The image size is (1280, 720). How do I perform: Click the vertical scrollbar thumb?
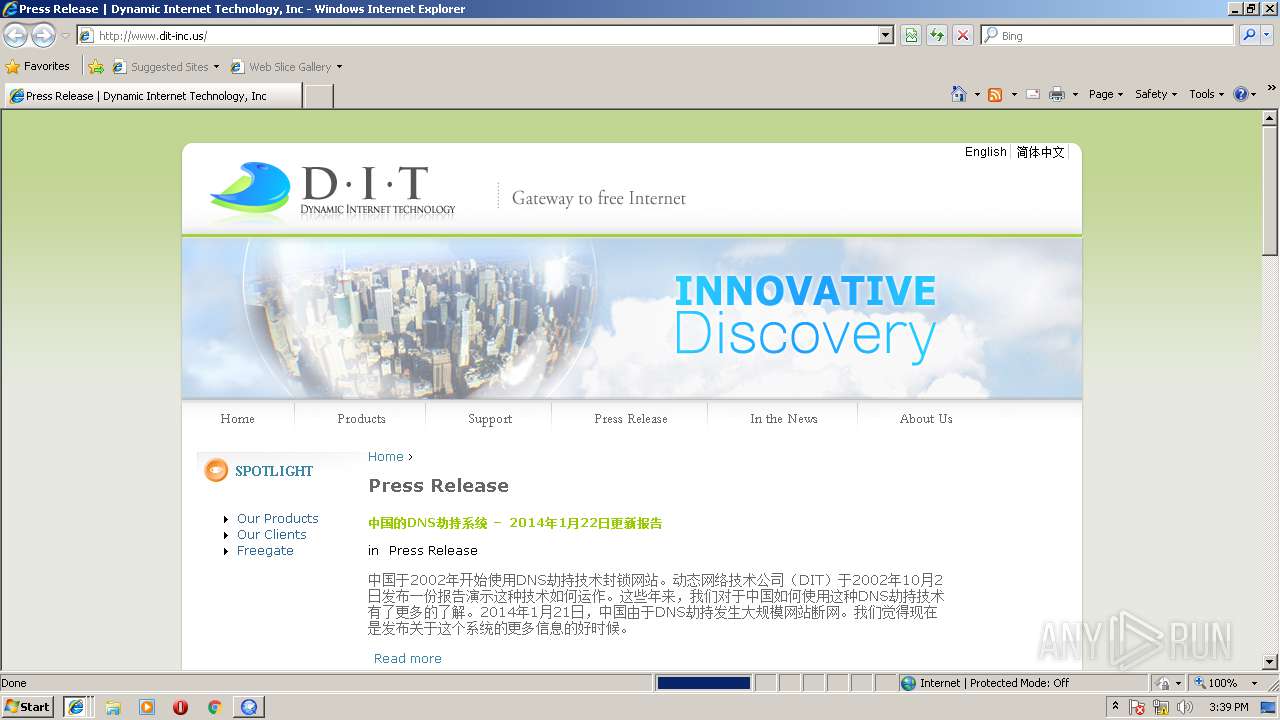(x=1270, y=190)
